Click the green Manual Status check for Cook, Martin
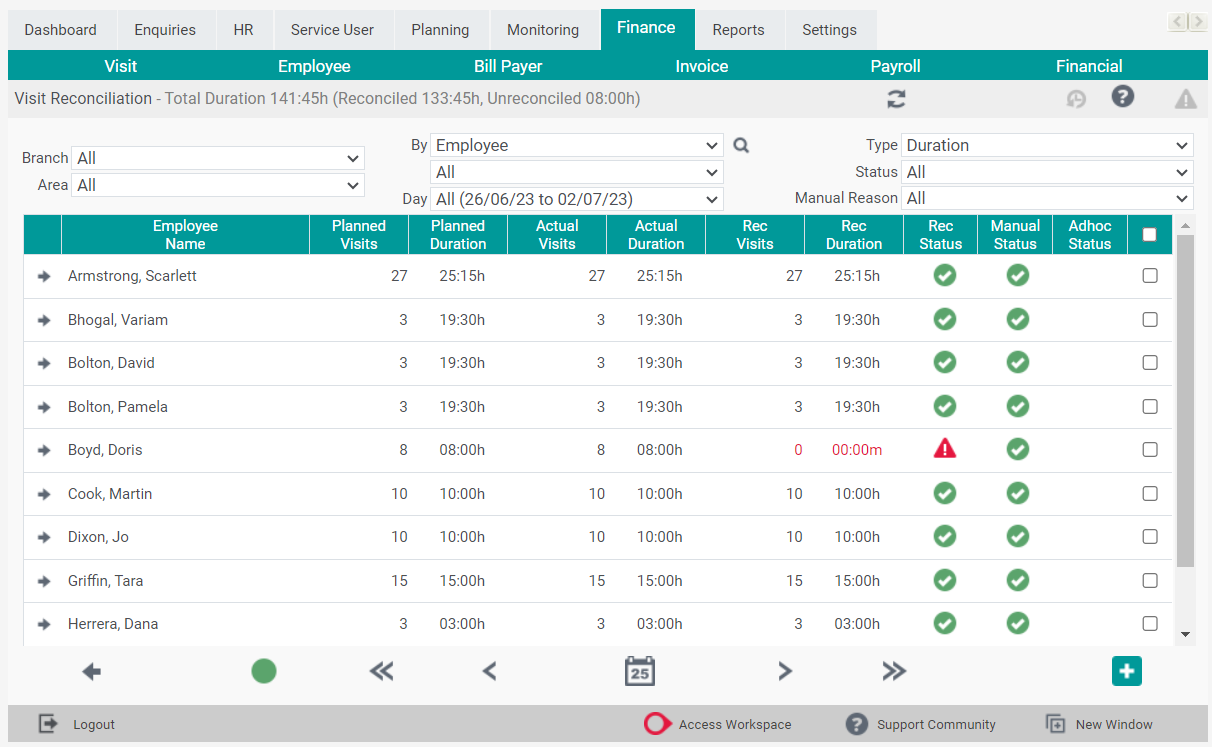 [1017, 493]
